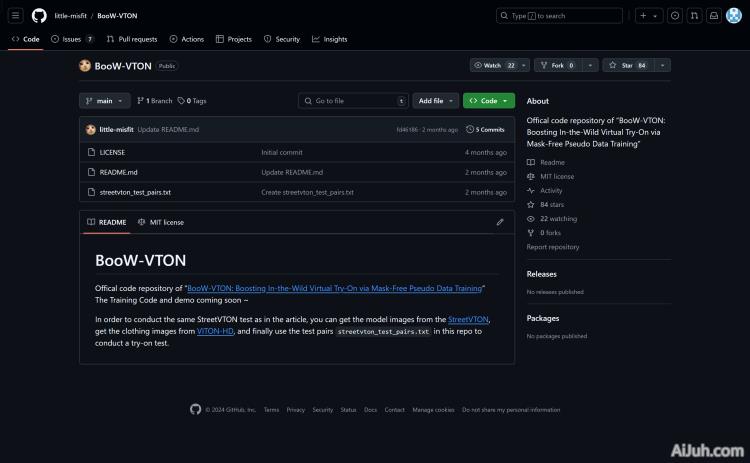The image size is (750, 463).
Task: Open the VITON-HD link in README
Action: (215, 331)
